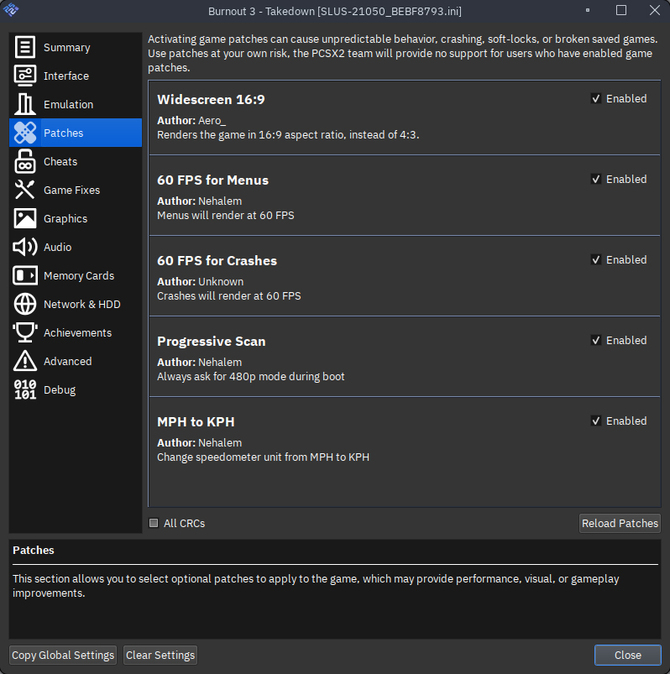This screenshot has width=670, height=674.
Task: Disable the Widescreen 16:9 patch checkbox
Action: (596, 98)
